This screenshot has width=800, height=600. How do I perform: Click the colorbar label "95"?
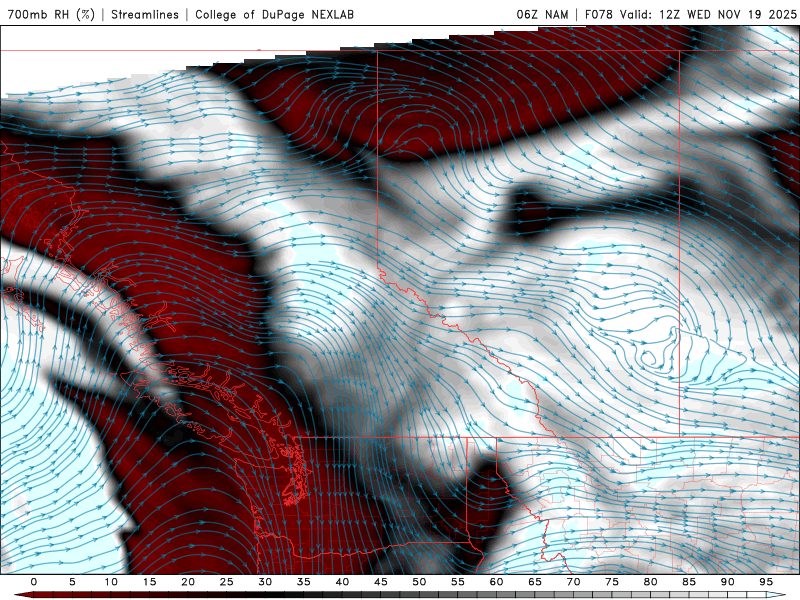click(765, 582)
